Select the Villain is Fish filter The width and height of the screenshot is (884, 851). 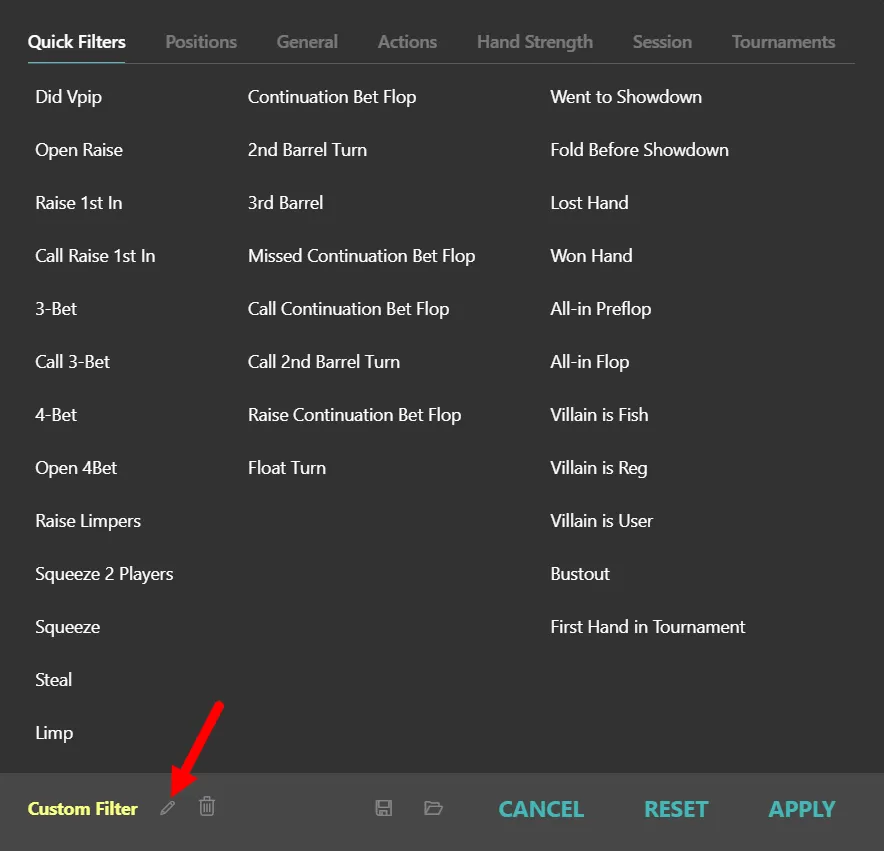pyautogui.click(x=599, y=415)
